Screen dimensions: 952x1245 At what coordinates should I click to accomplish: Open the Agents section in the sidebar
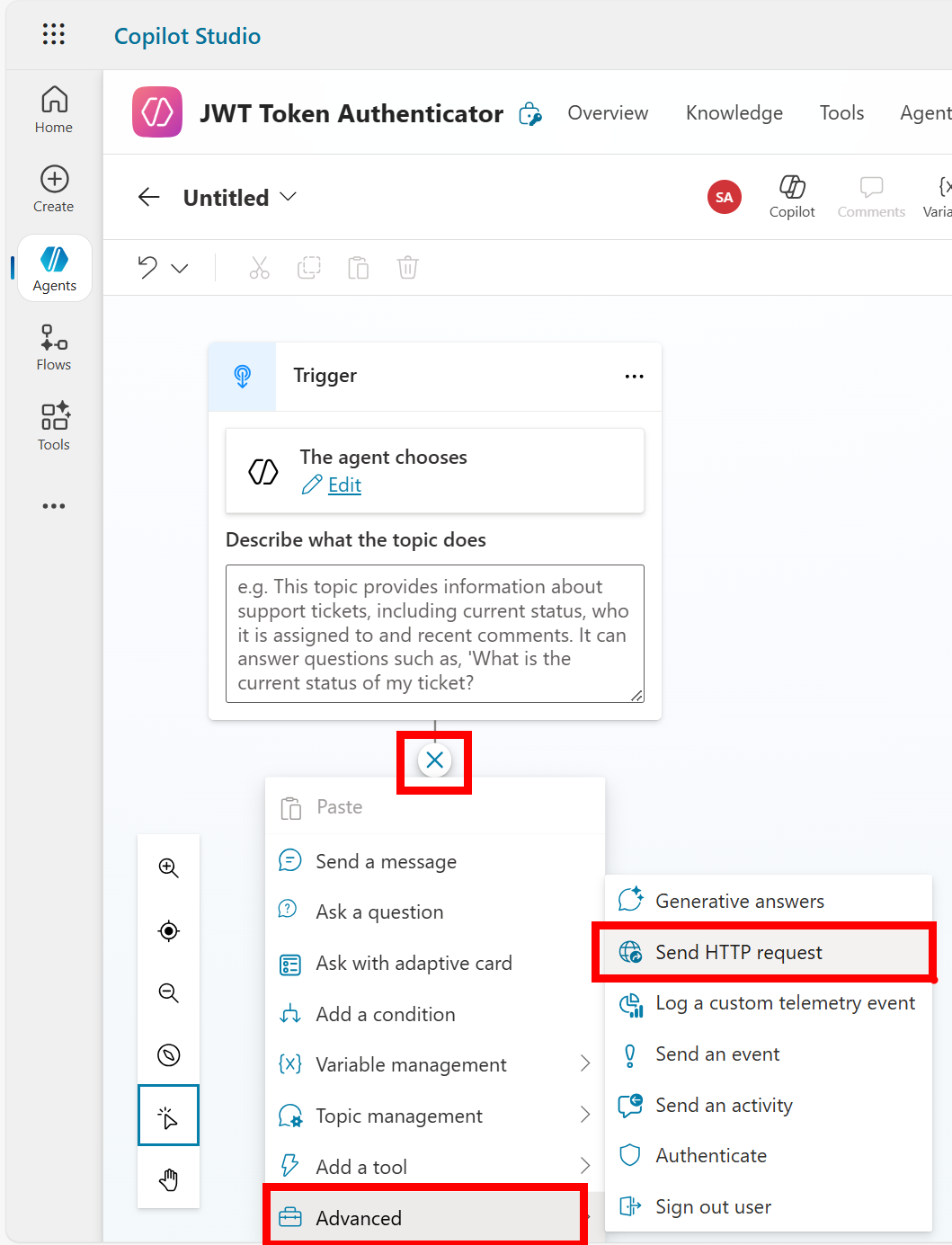pos(53,267)
